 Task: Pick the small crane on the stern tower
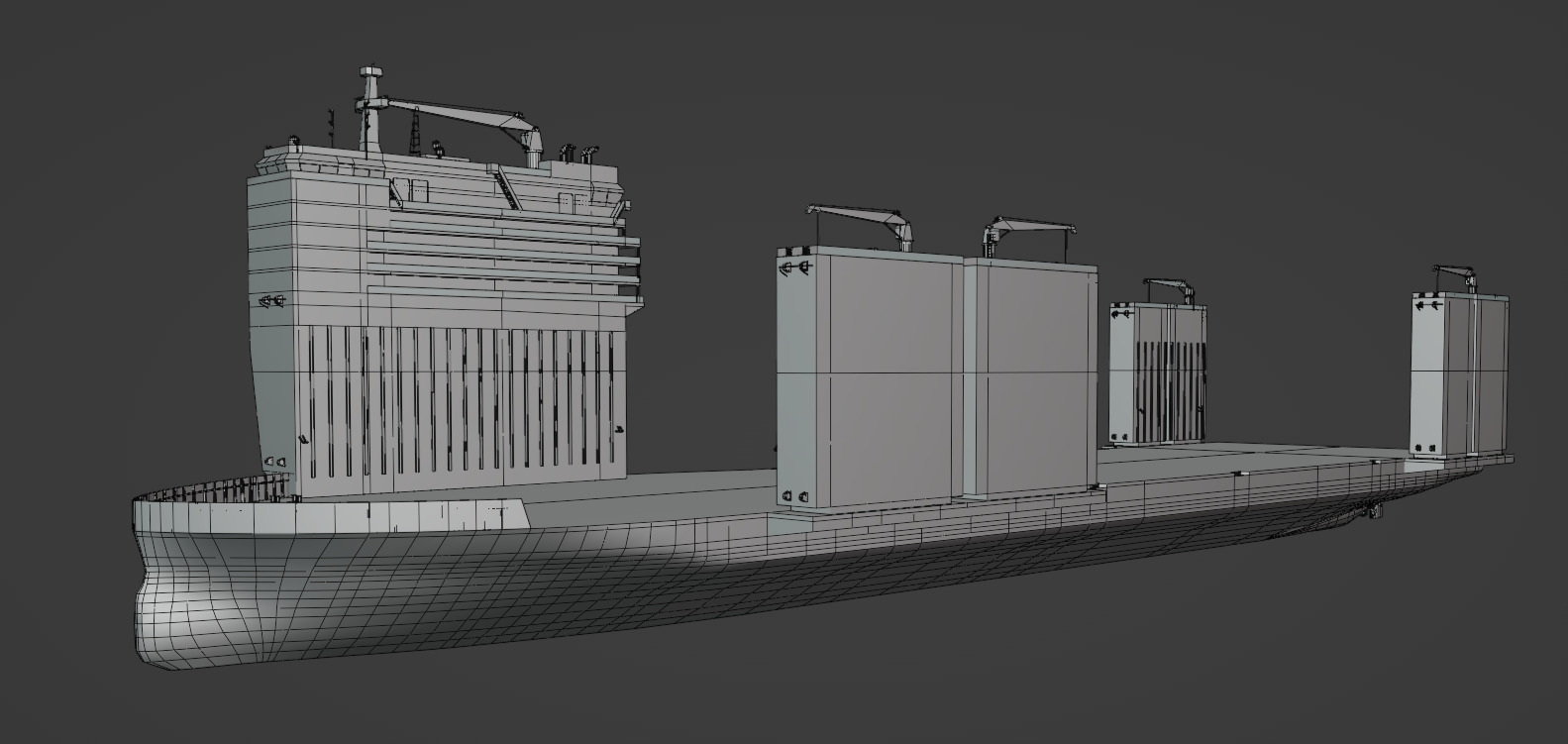point(1454,276)
